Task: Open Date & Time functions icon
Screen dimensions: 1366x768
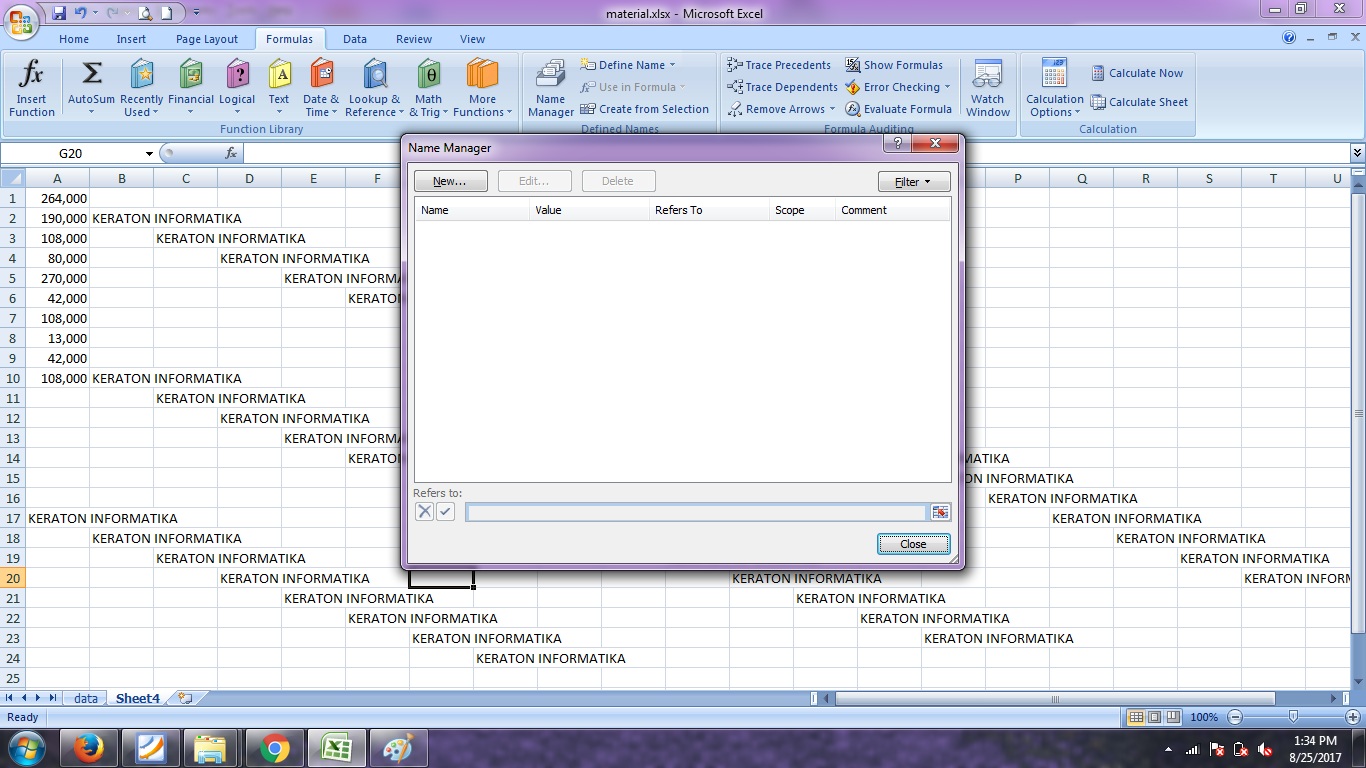Action: point(321,74)
